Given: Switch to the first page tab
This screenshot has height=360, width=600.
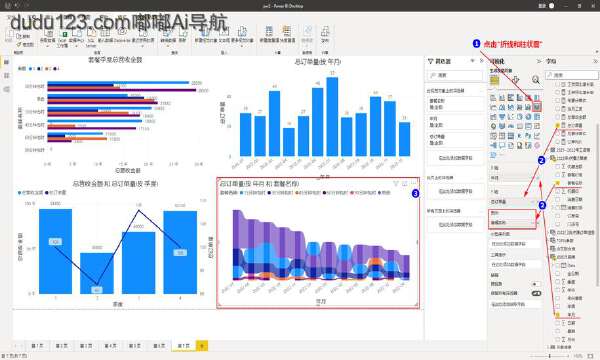Looking at the screenshot, I should (37, 346).
